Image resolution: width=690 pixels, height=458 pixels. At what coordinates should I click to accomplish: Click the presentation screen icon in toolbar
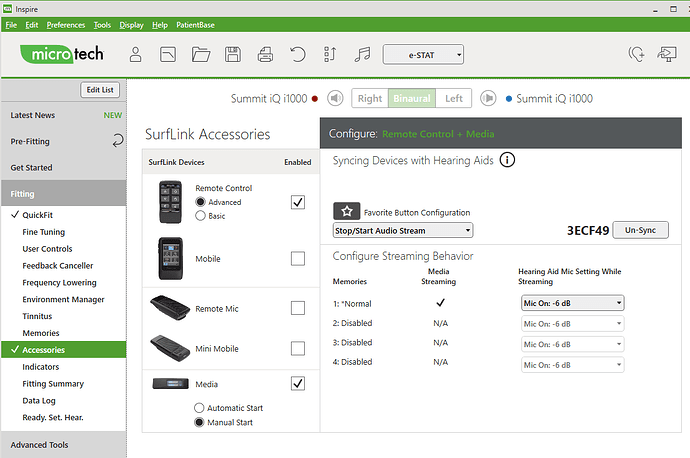click(667, 55)
